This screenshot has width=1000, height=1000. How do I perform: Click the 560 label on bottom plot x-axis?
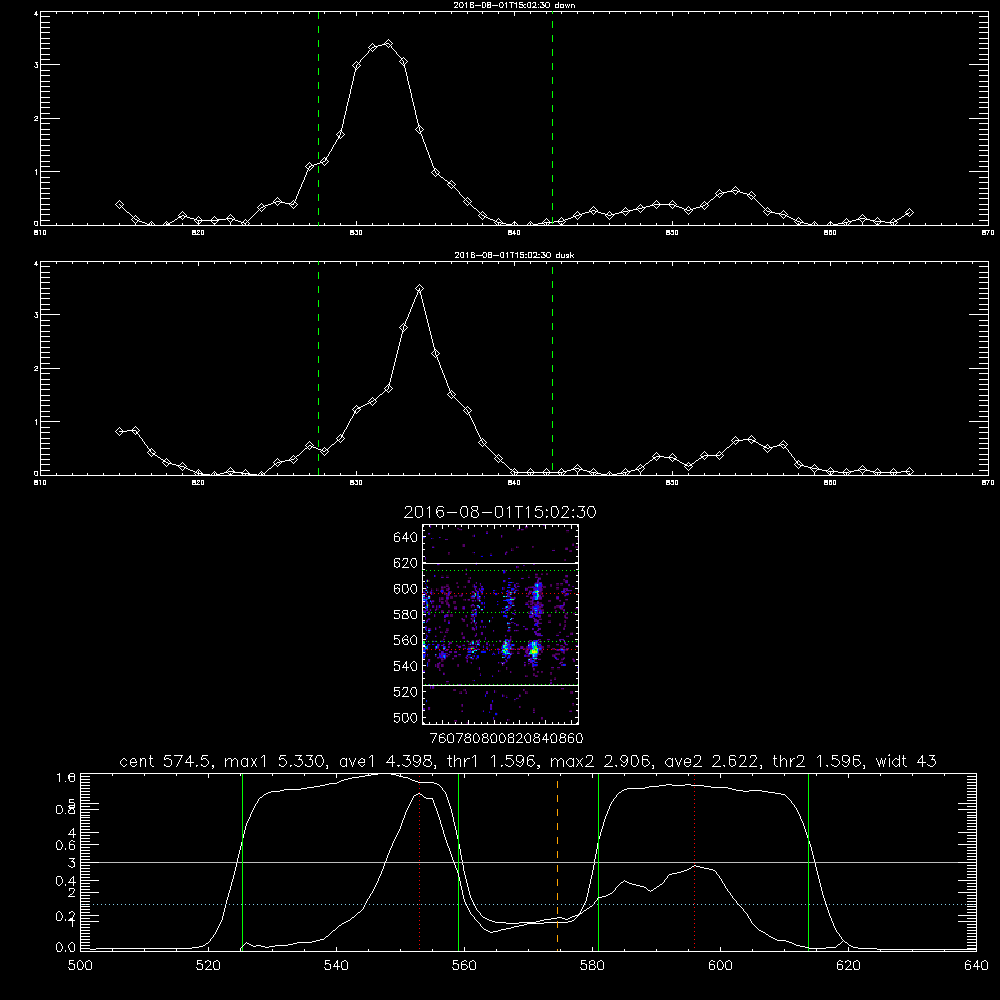(x=464, y=966)
